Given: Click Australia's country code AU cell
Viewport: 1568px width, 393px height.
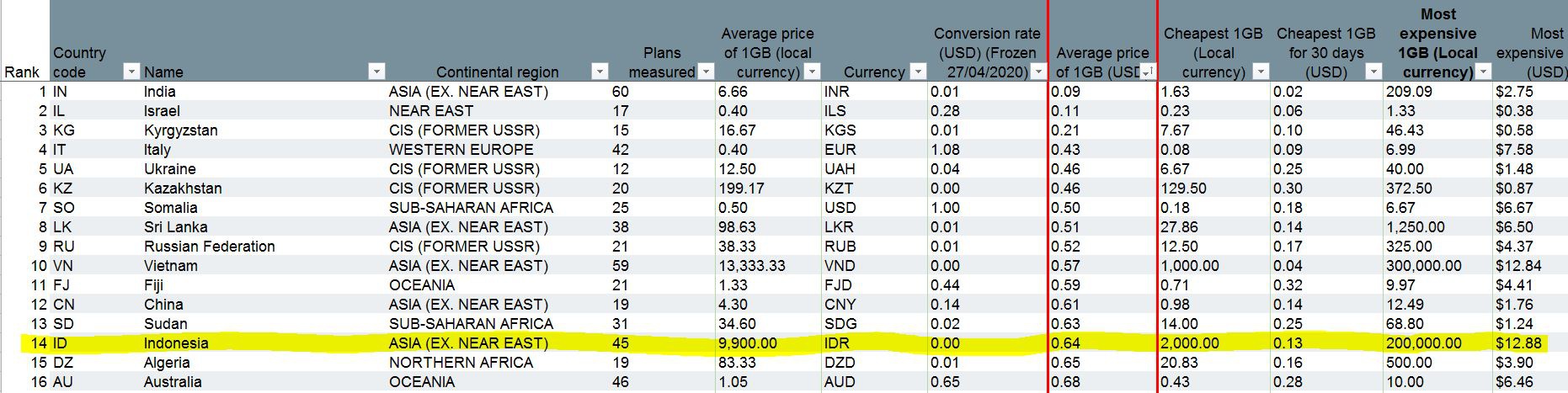Looking at the screenshot, I should coord(63,382).
